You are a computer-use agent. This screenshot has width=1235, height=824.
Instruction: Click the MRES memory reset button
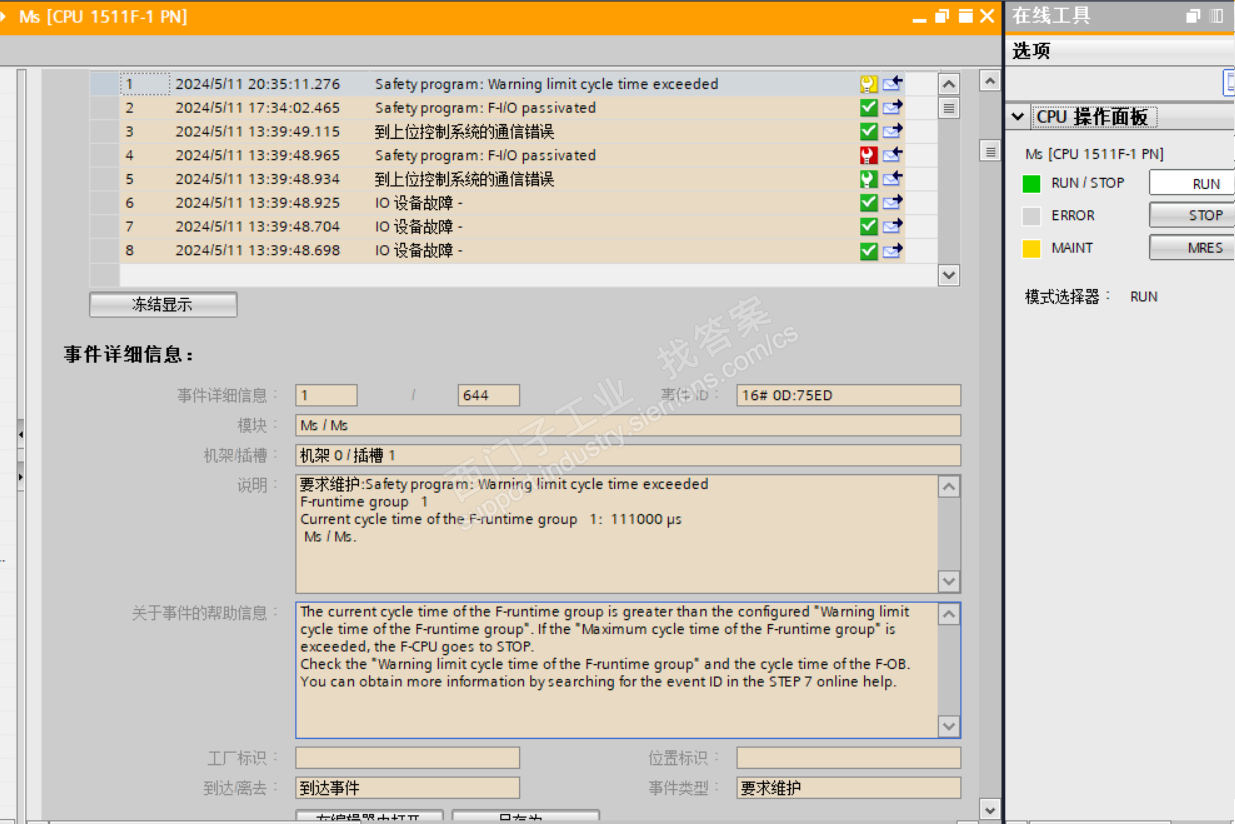(x=1192, y=248)
